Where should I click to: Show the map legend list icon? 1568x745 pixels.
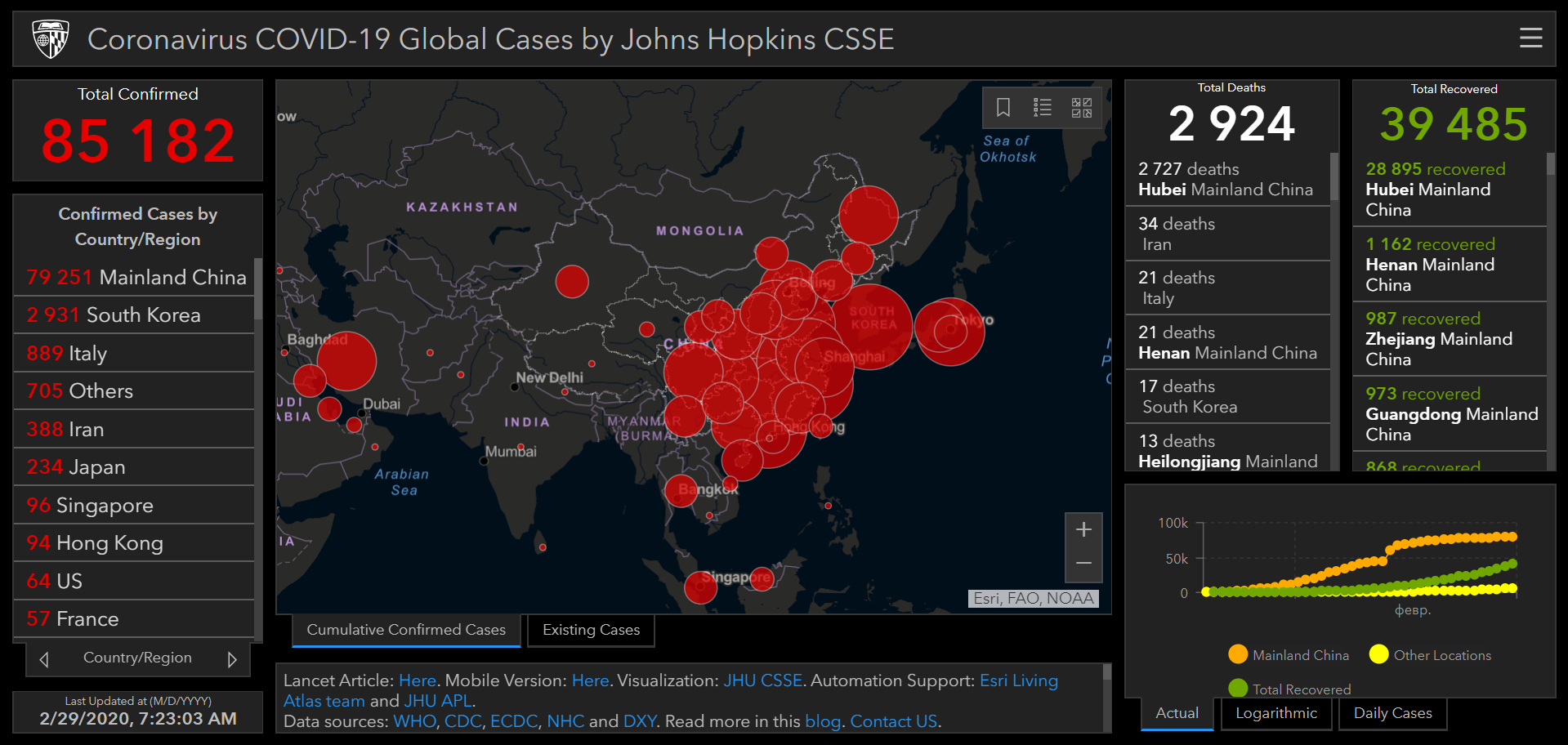click(x=1043, y=107)
